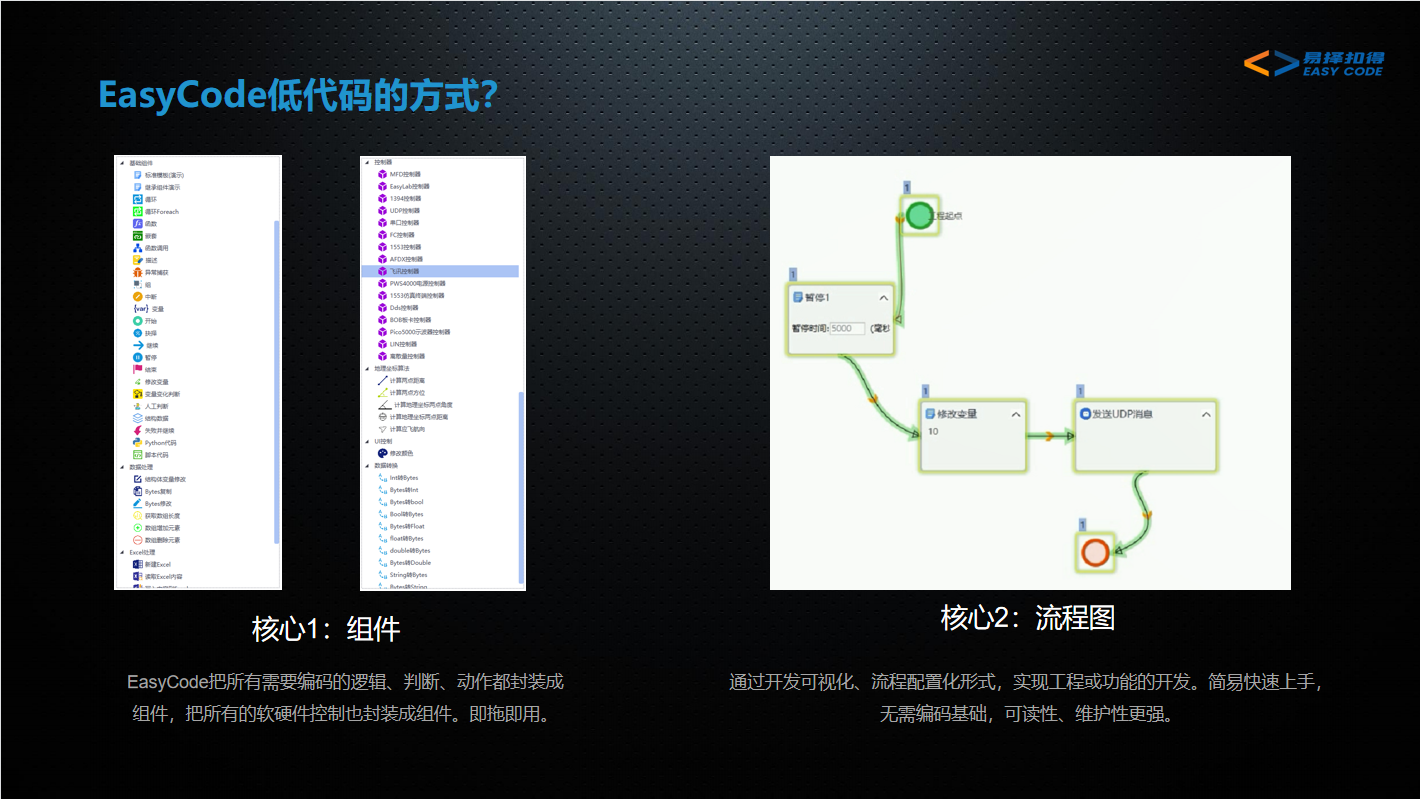Select the Python代码 component icon
This screenshot has width=1420, height=799.
click(x=138, y=442)
